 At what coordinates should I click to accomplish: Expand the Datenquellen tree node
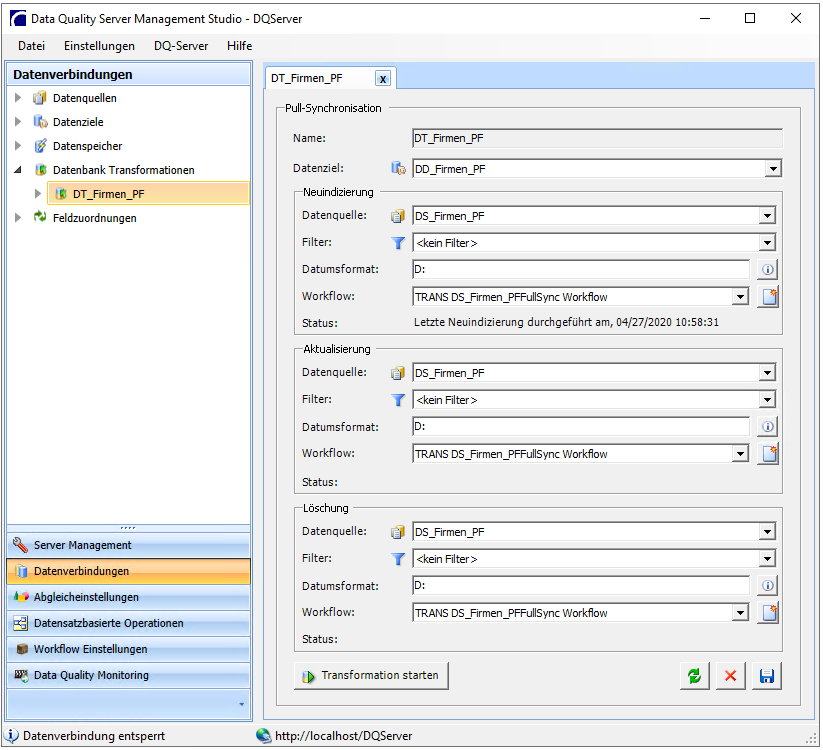click(18, 98)
